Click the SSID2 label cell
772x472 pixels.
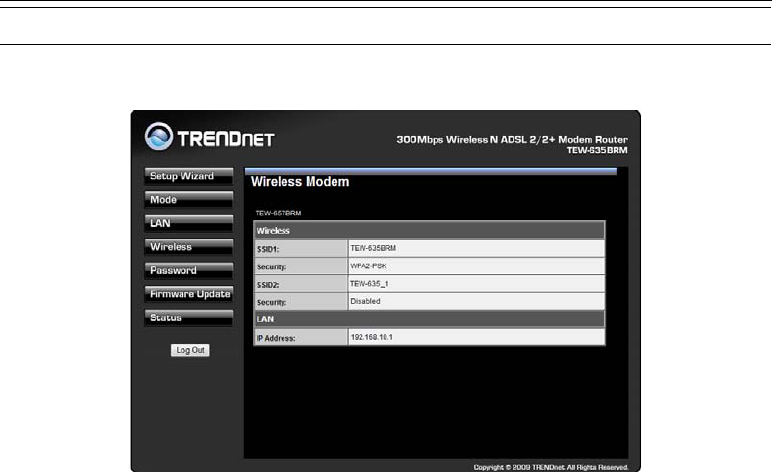(301, 284)
